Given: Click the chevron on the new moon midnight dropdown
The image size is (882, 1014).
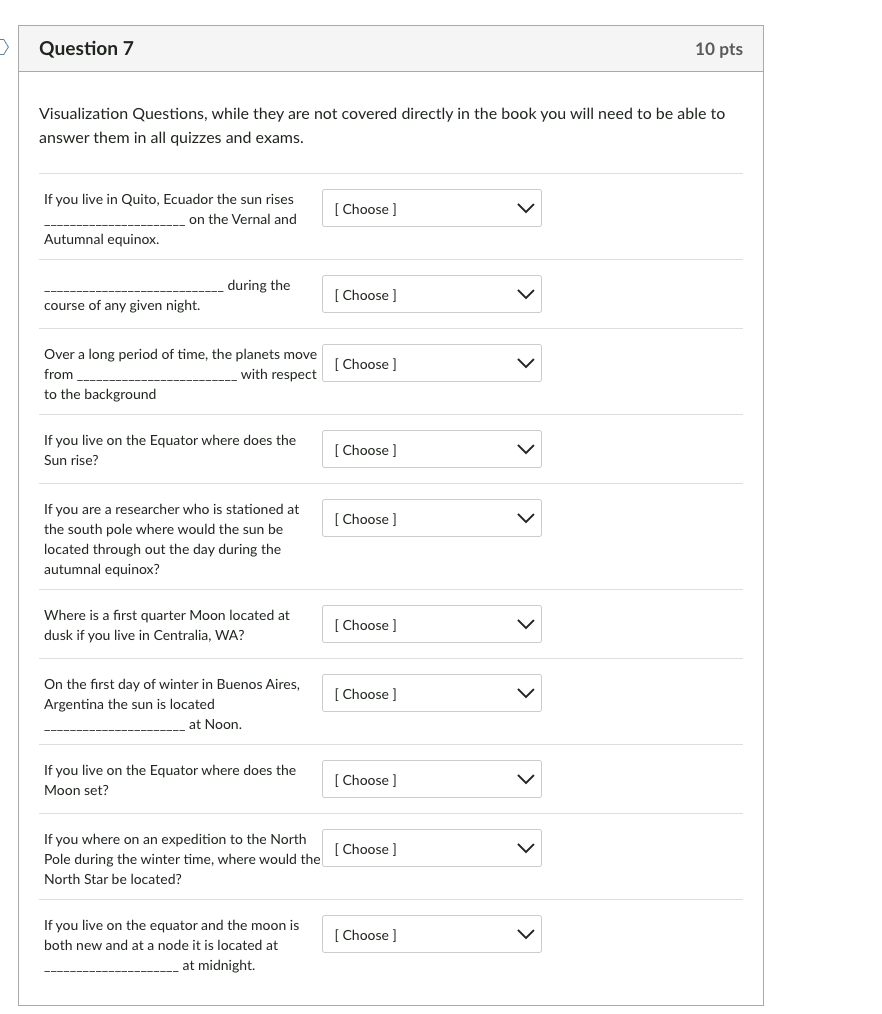Looking at the screenshot, I should [x=524, y=934].
